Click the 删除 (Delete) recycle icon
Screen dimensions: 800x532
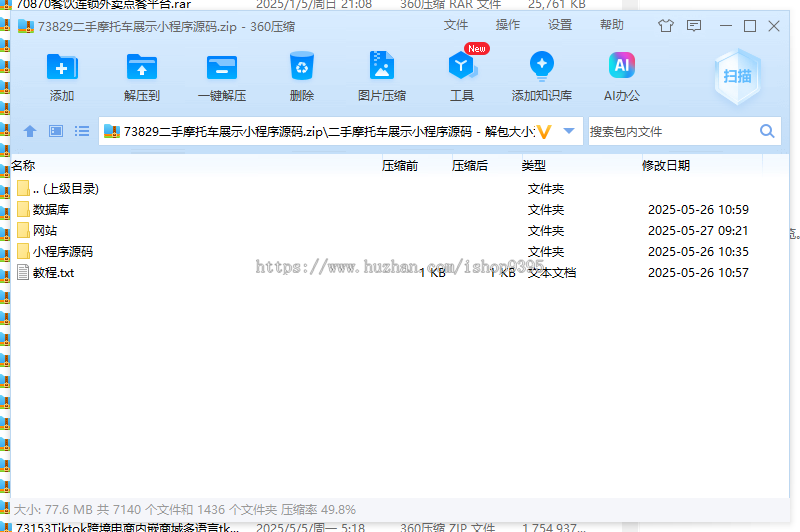[x=302, y=66]
